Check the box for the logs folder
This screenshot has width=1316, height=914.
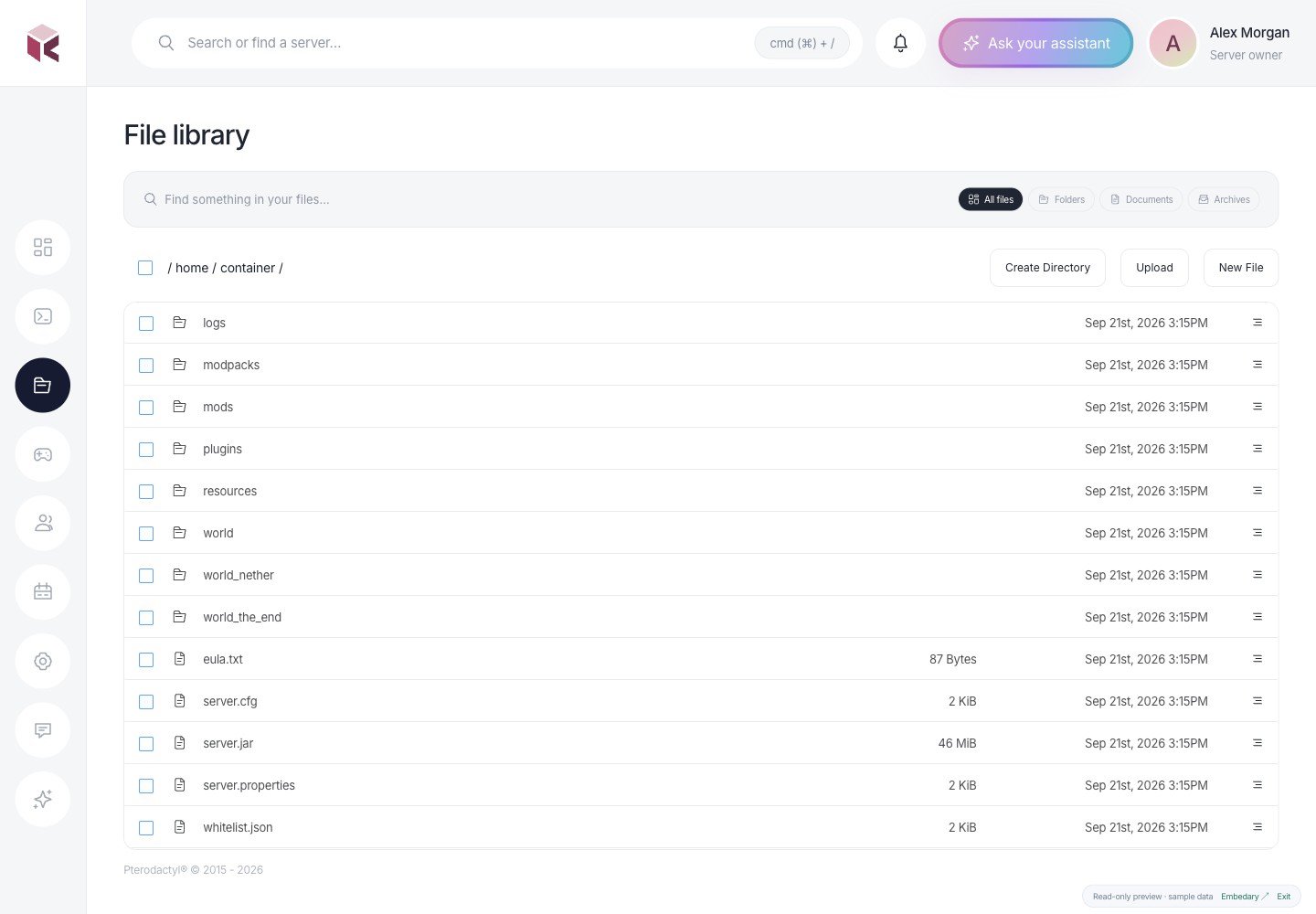pyautogui.click(x=146, y=324)
